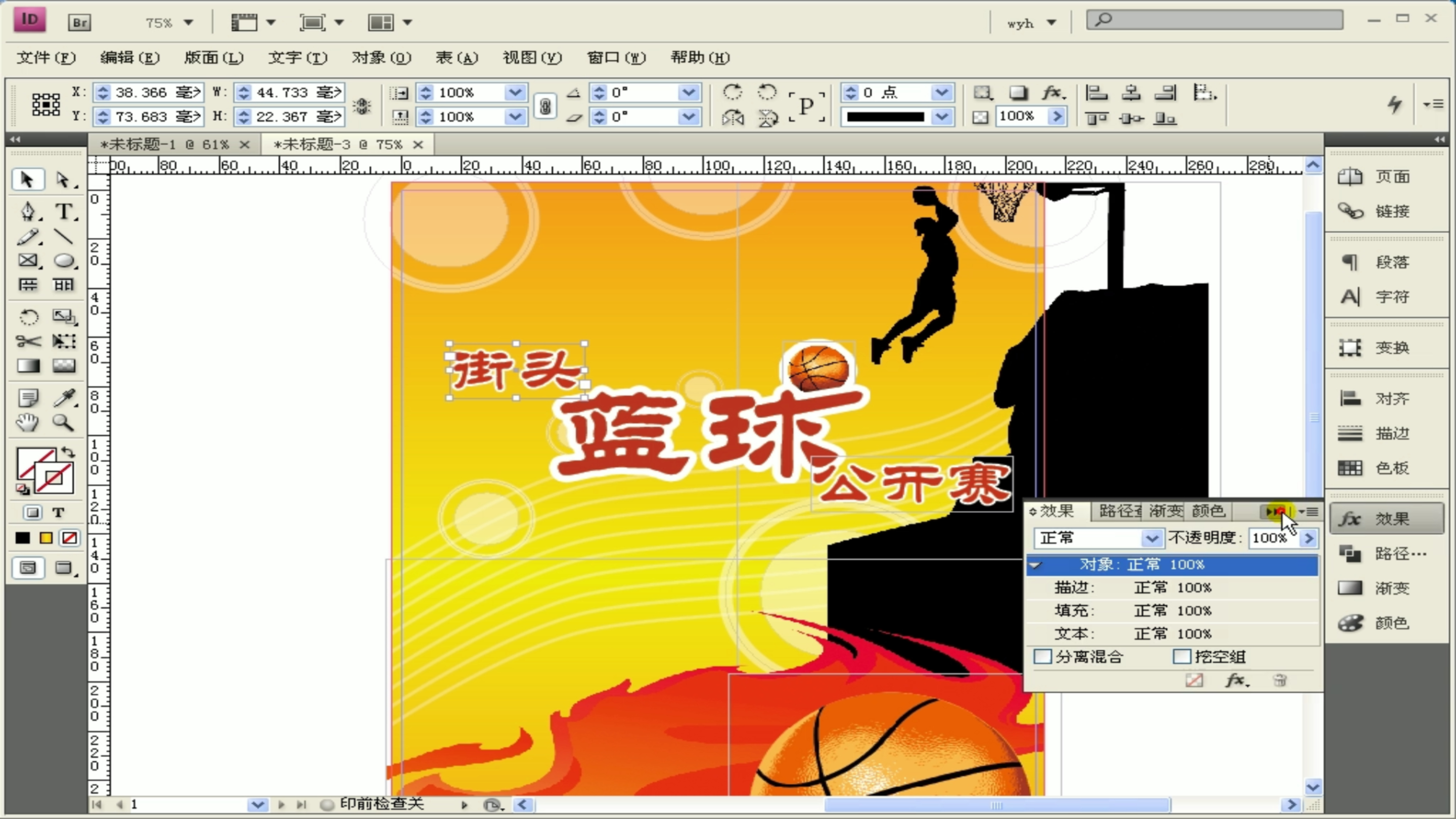Toggle formatting affects text button

pyautogui.click(x=58, y=513)
